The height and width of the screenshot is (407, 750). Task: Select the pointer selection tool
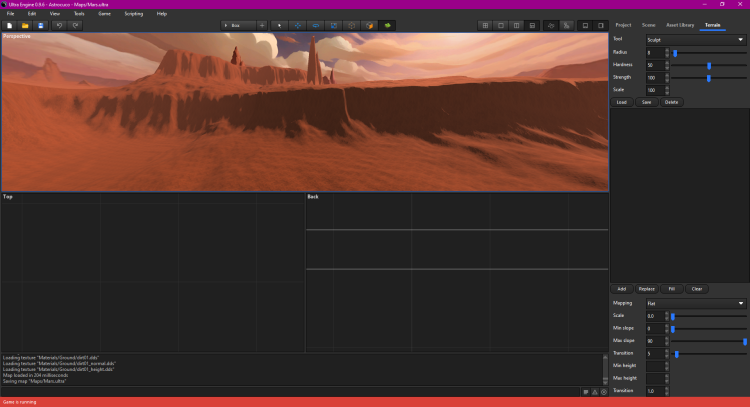pyautogui.click(x=280, y=25)
